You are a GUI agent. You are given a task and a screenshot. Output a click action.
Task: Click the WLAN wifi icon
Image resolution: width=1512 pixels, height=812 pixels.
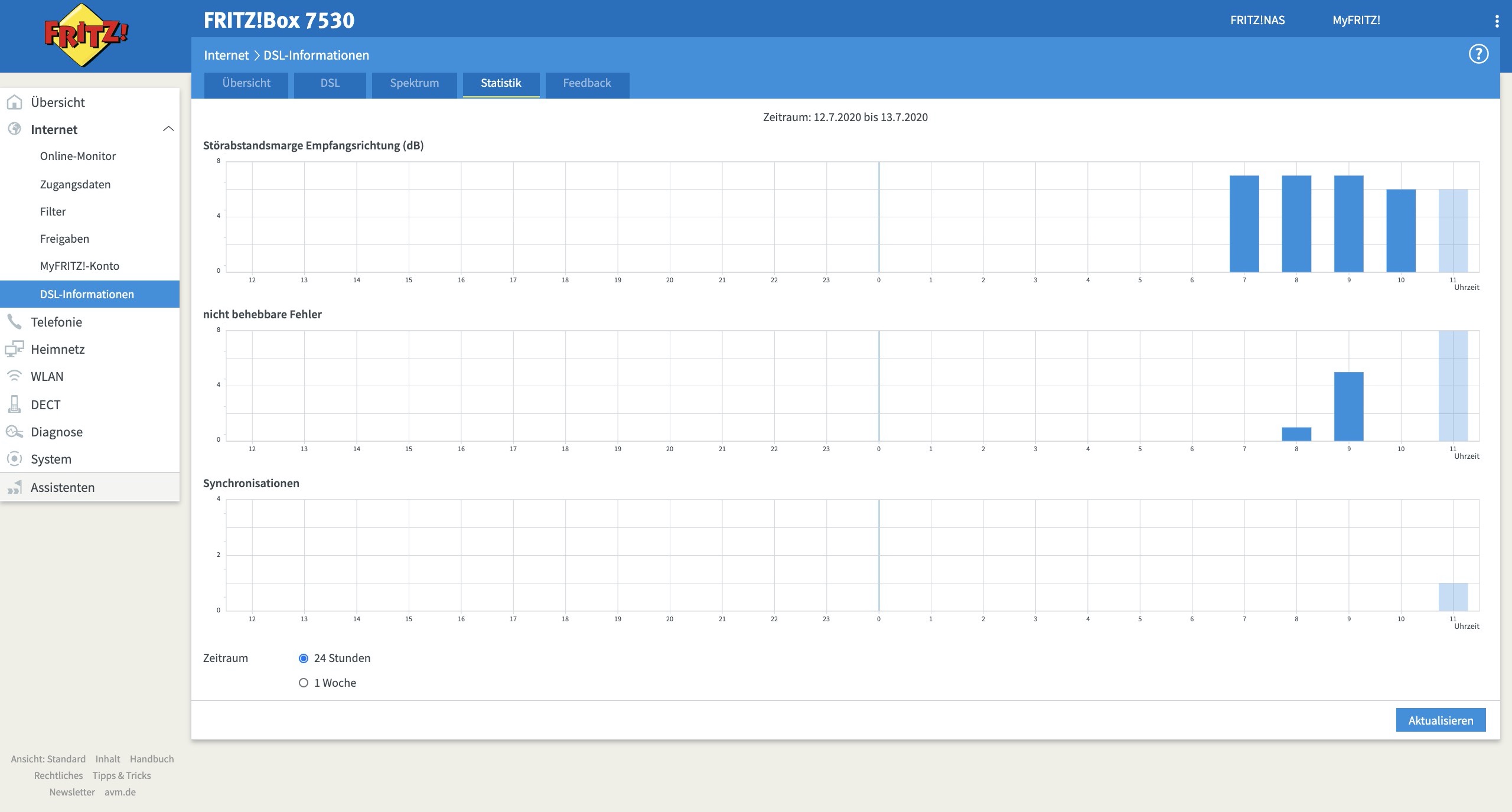[x=14, y=376]
